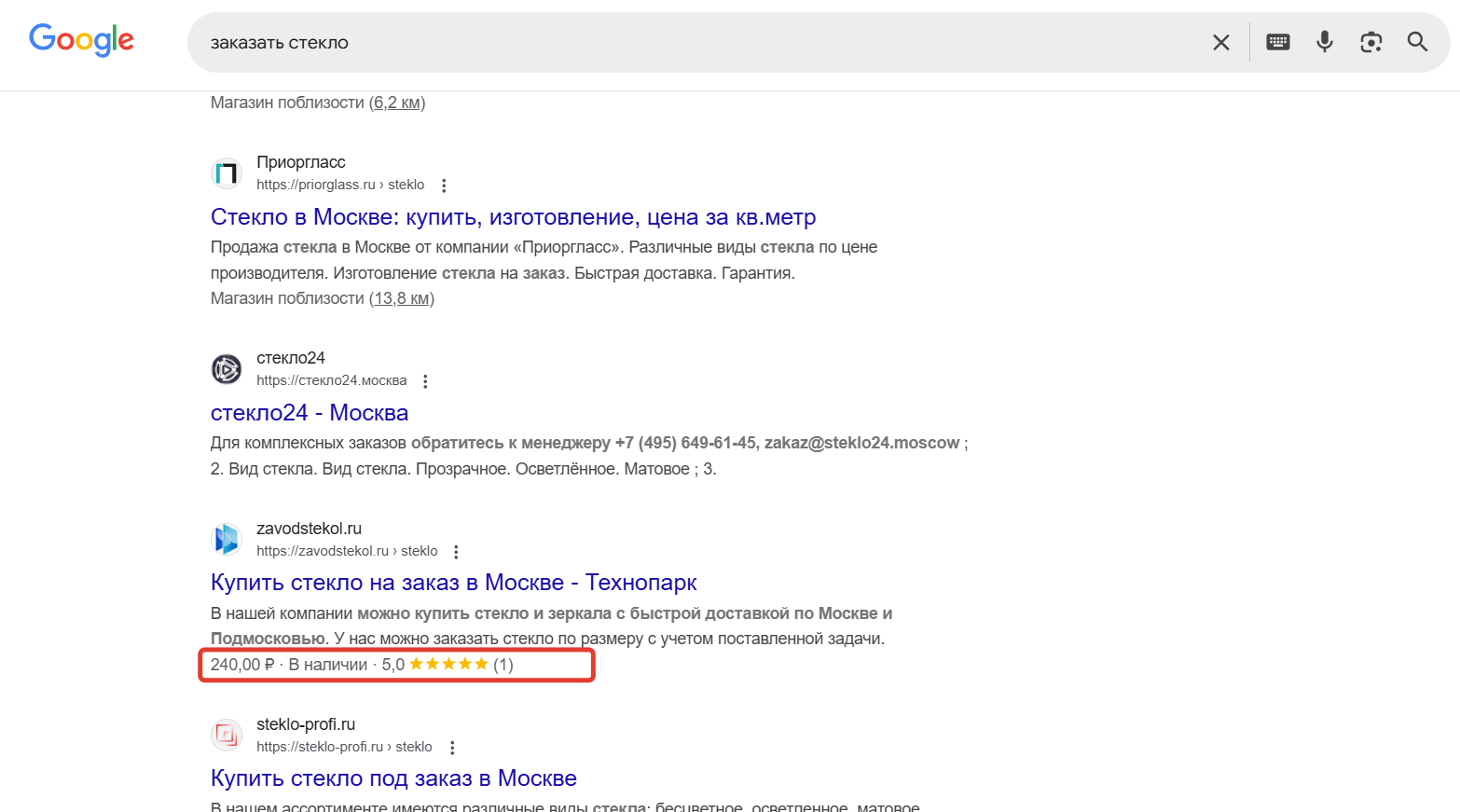Click the 'В нашей компании можно купить' snippet line
Image resolution: width=1460 pixels, height=812 pixels.
coord(552,613)
